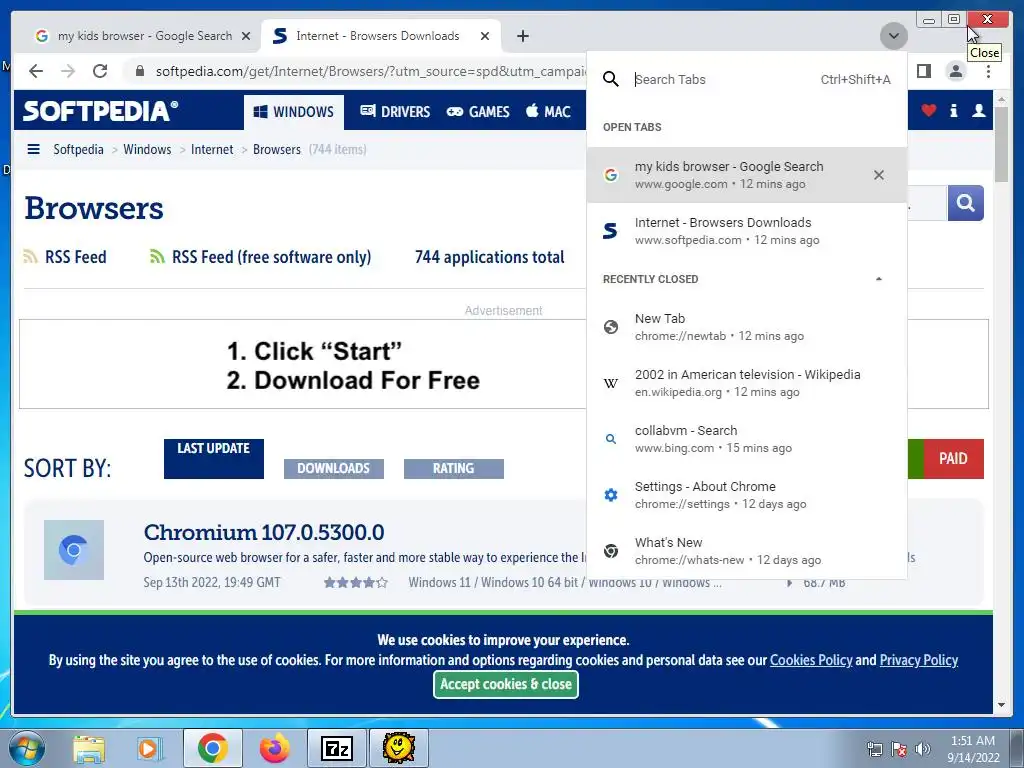Click 'Accept cookies & close' button
1024x768 pixels.
coord(505,684)
